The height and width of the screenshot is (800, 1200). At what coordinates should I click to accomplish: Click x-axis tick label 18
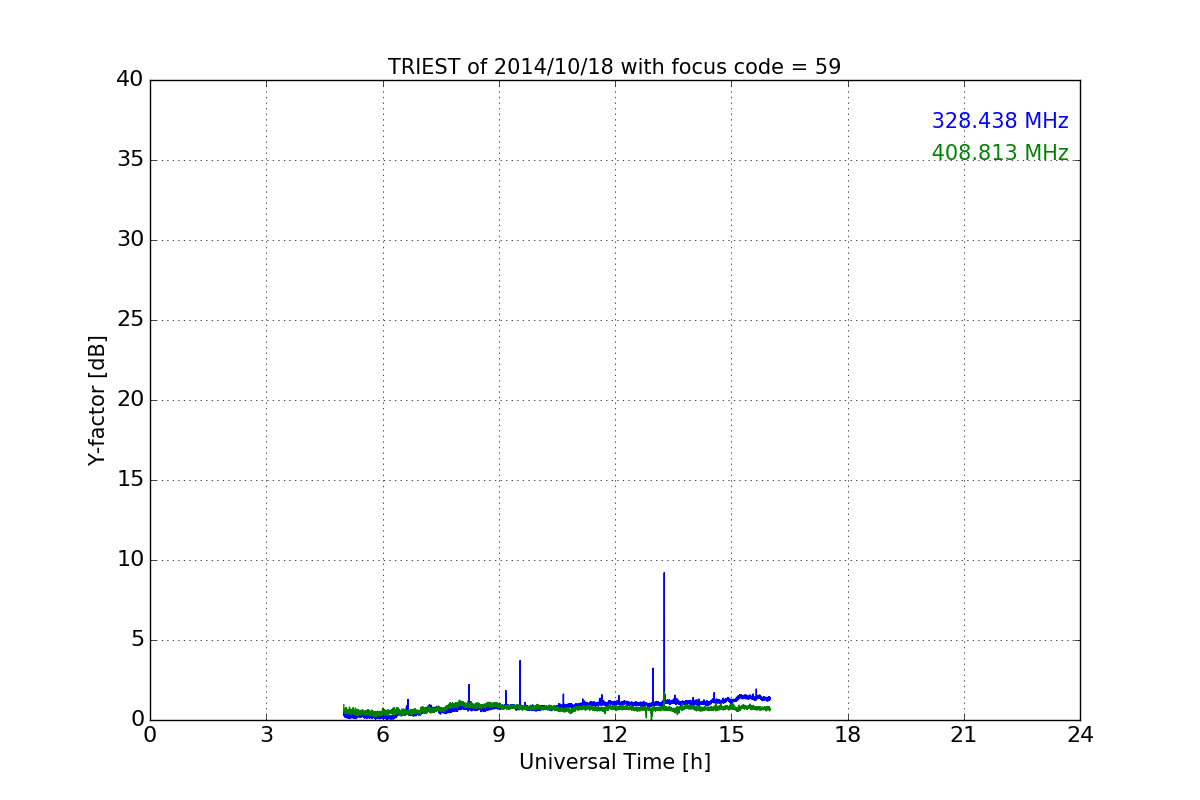[x=848, y=735]
